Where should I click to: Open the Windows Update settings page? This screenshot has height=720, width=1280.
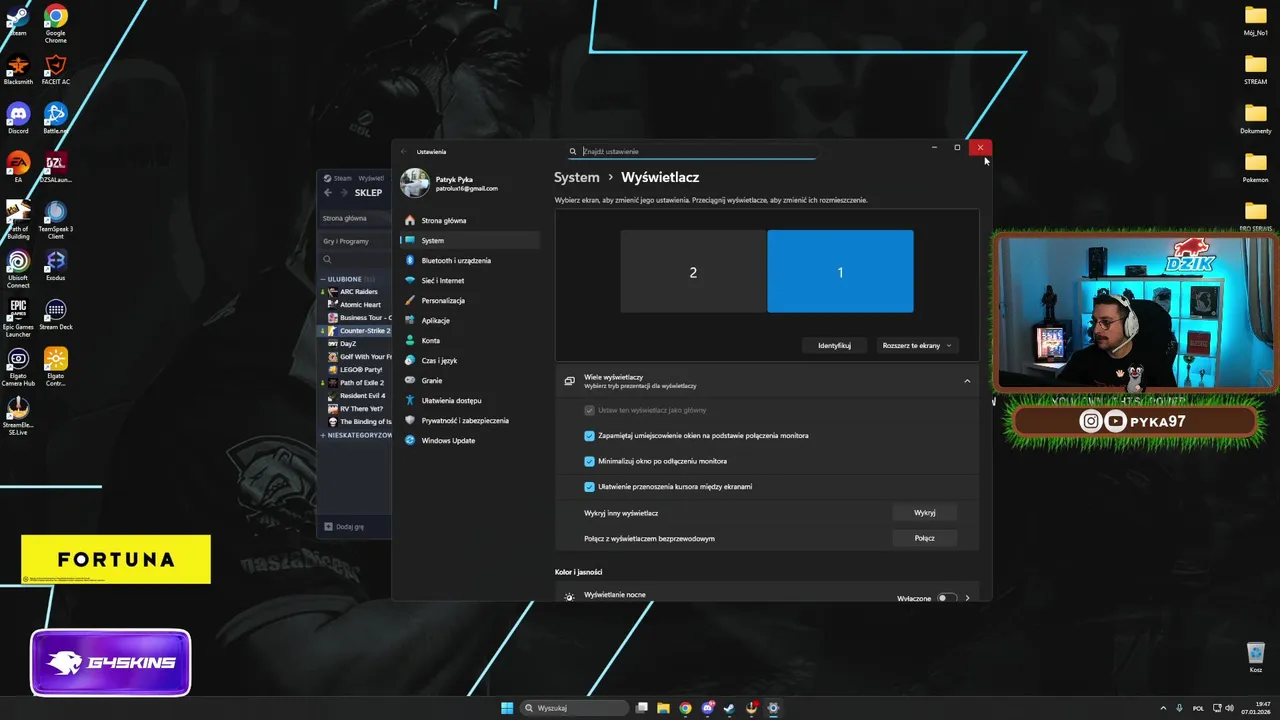470,440
